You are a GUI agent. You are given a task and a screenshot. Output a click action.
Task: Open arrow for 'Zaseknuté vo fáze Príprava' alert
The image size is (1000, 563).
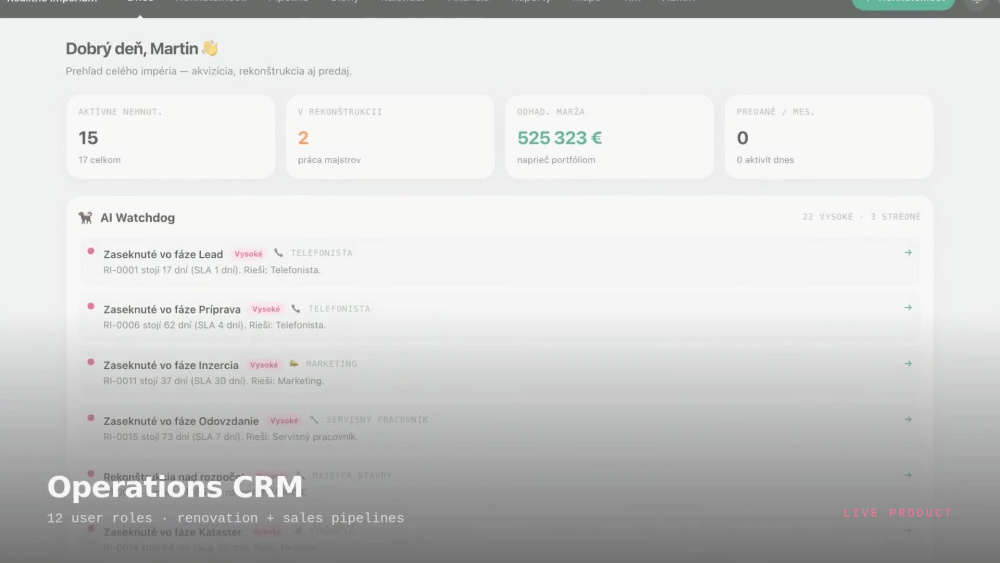[908, 308]
